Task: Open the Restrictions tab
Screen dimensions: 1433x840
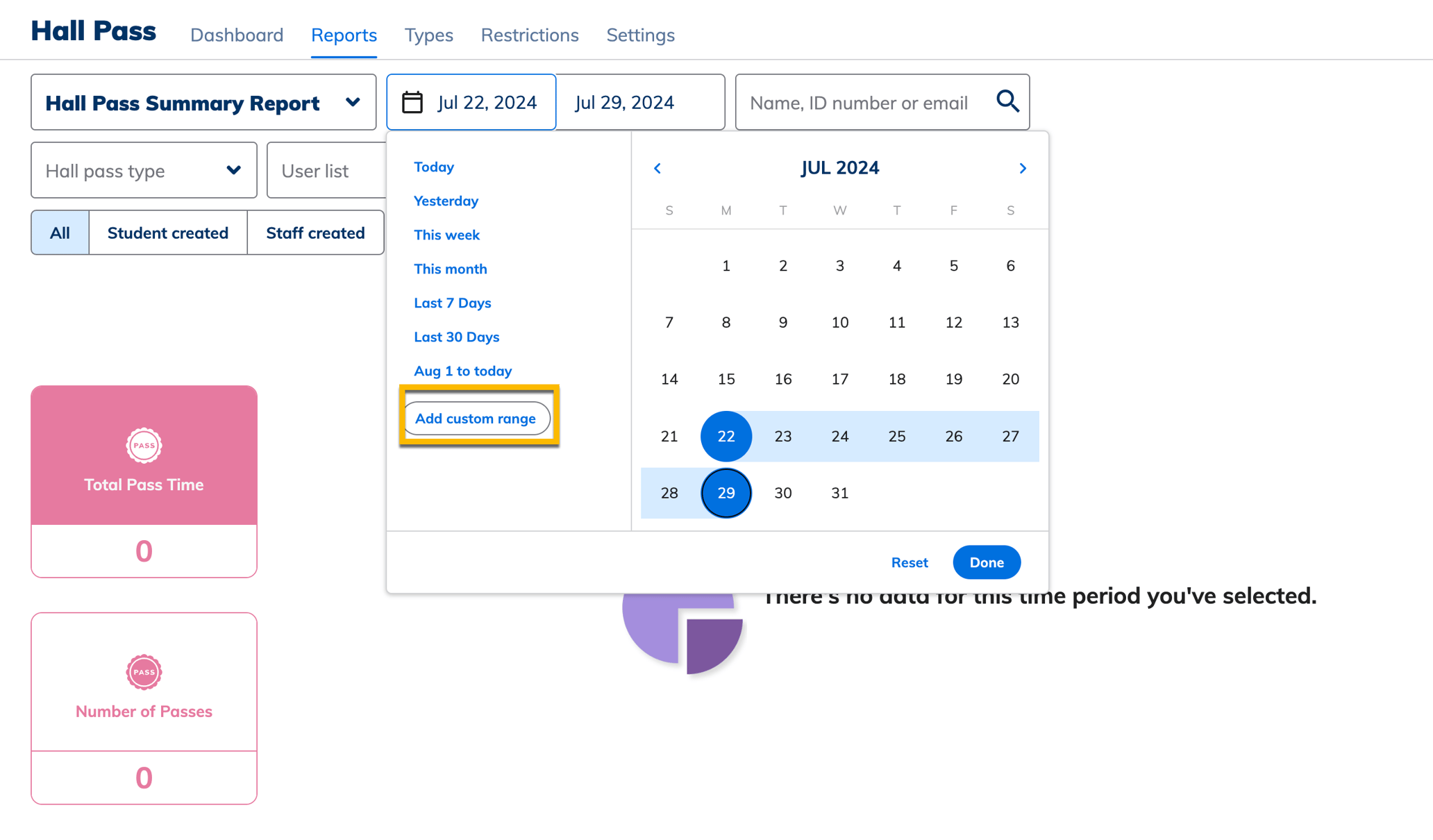Action: [x=530, y=35]
